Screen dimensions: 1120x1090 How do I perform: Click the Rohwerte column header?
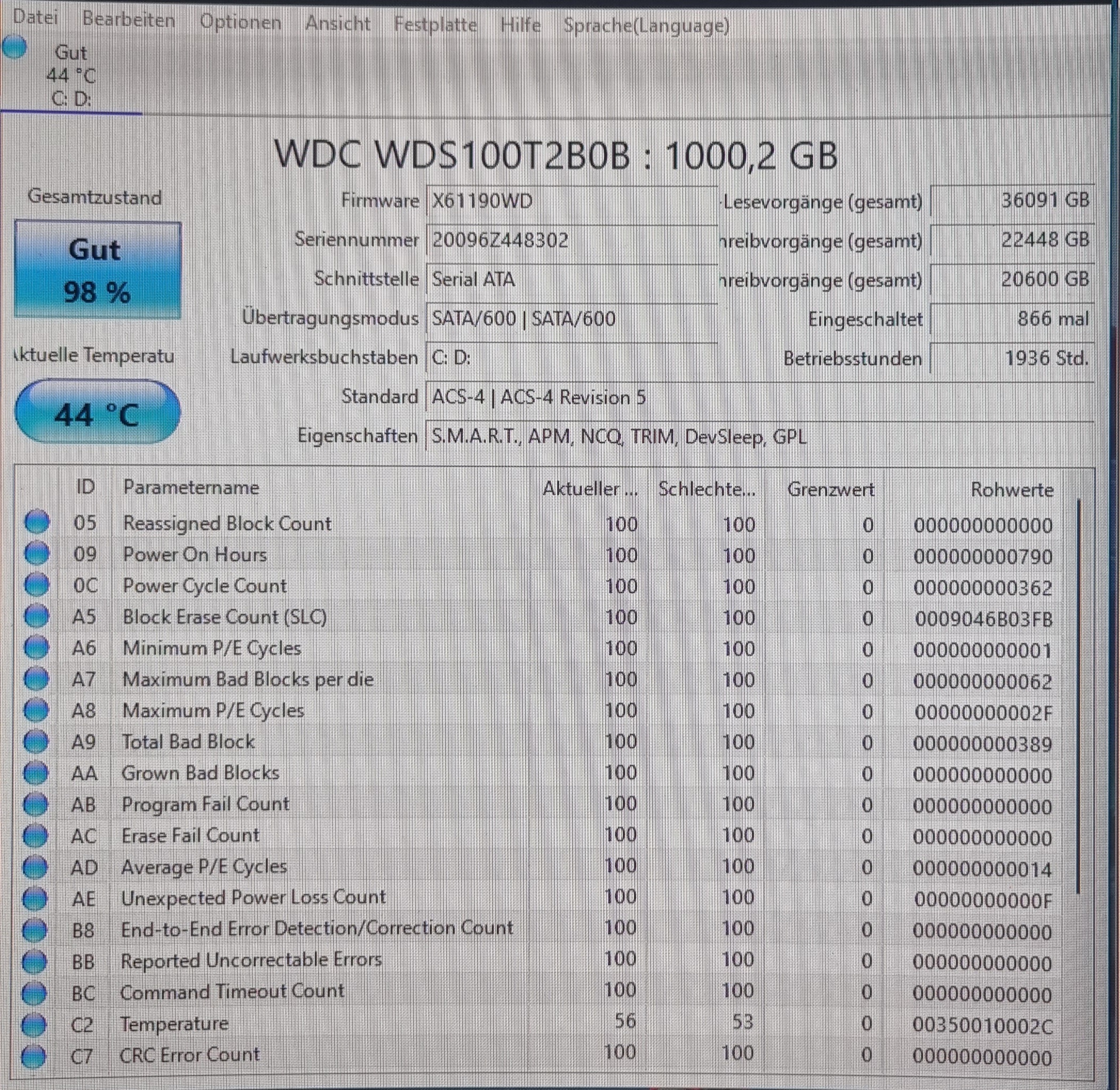(1011, 489)
